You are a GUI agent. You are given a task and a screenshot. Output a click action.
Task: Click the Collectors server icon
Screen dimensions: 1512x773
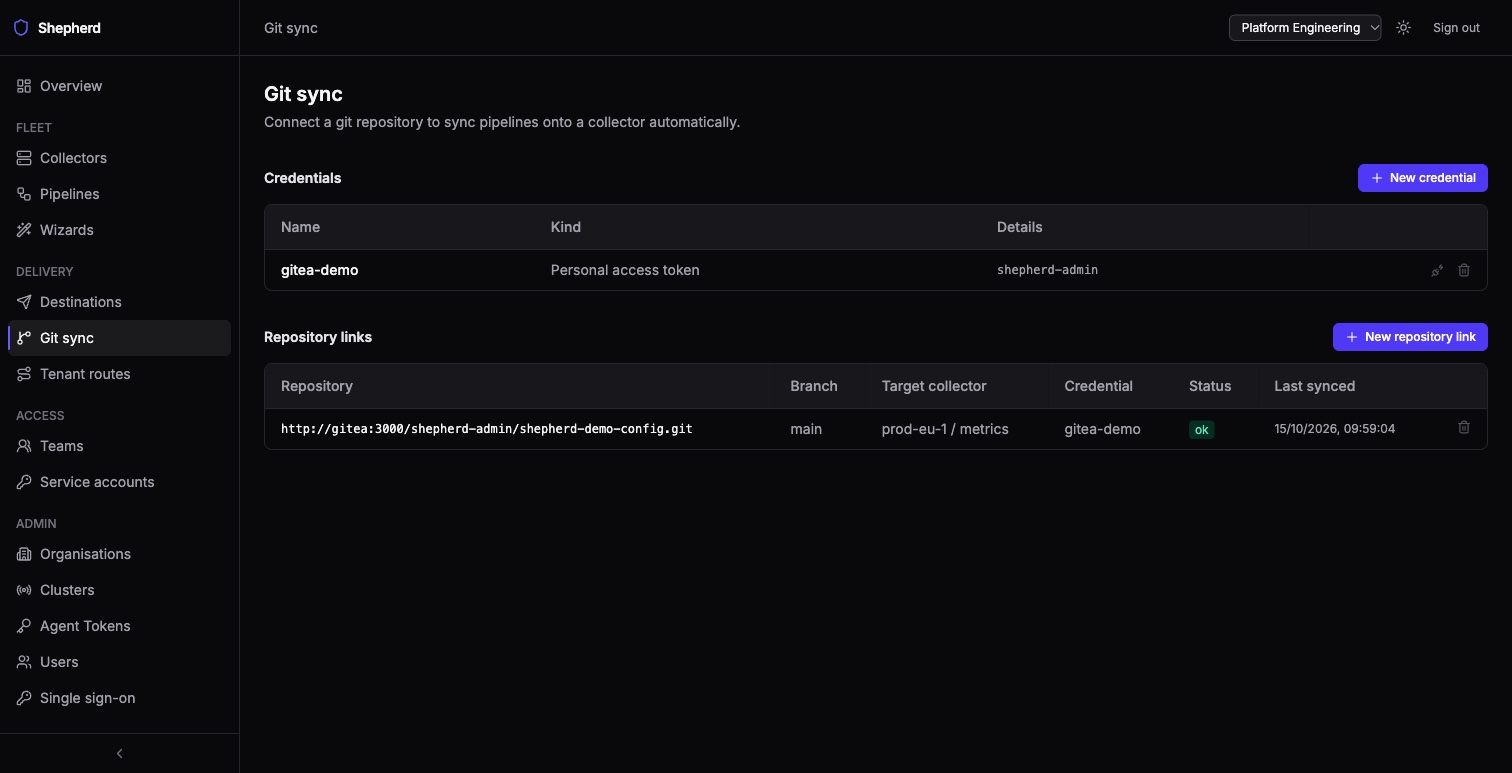pos(24,158)
